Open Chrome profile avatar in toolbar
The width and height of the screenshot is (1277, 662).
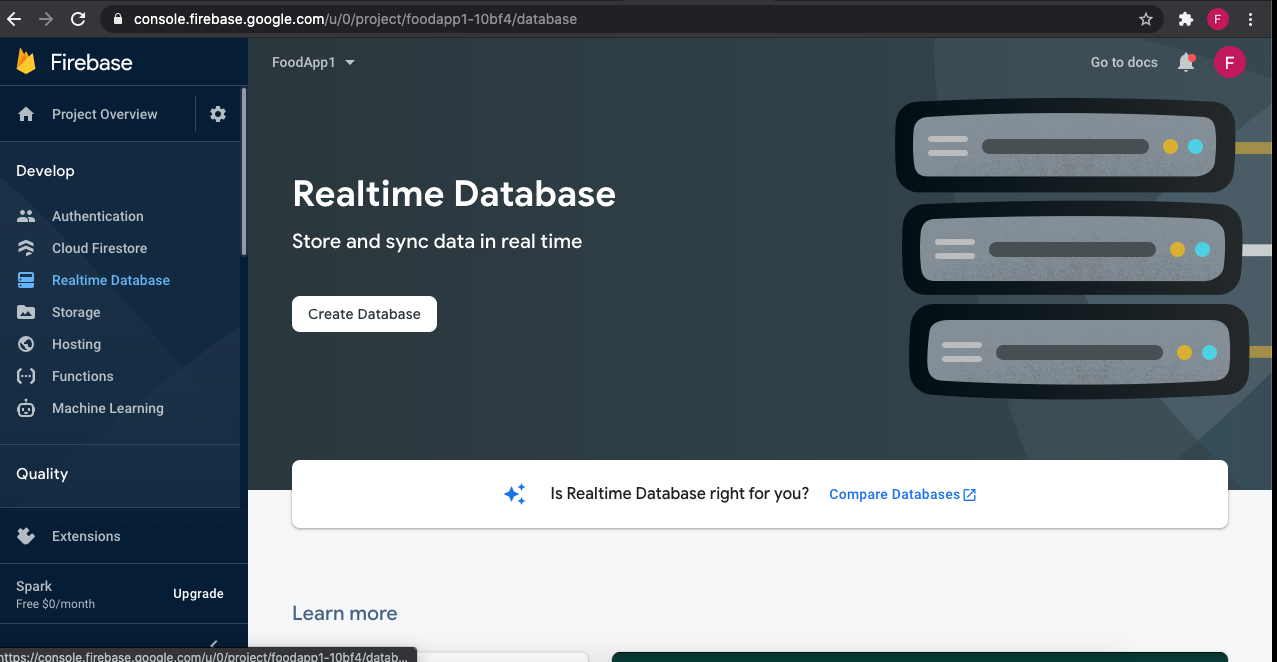tap(1217, 19)
